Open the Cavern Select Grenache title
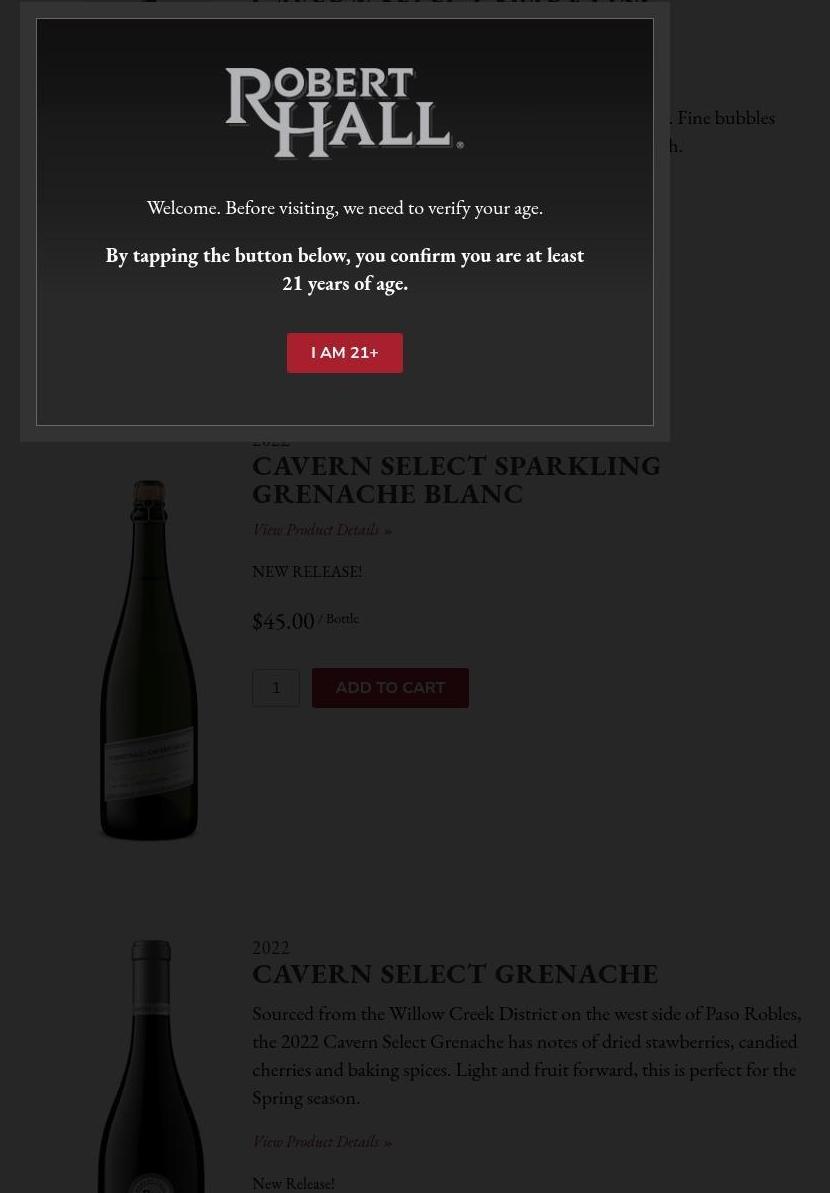 pos(455,975)
